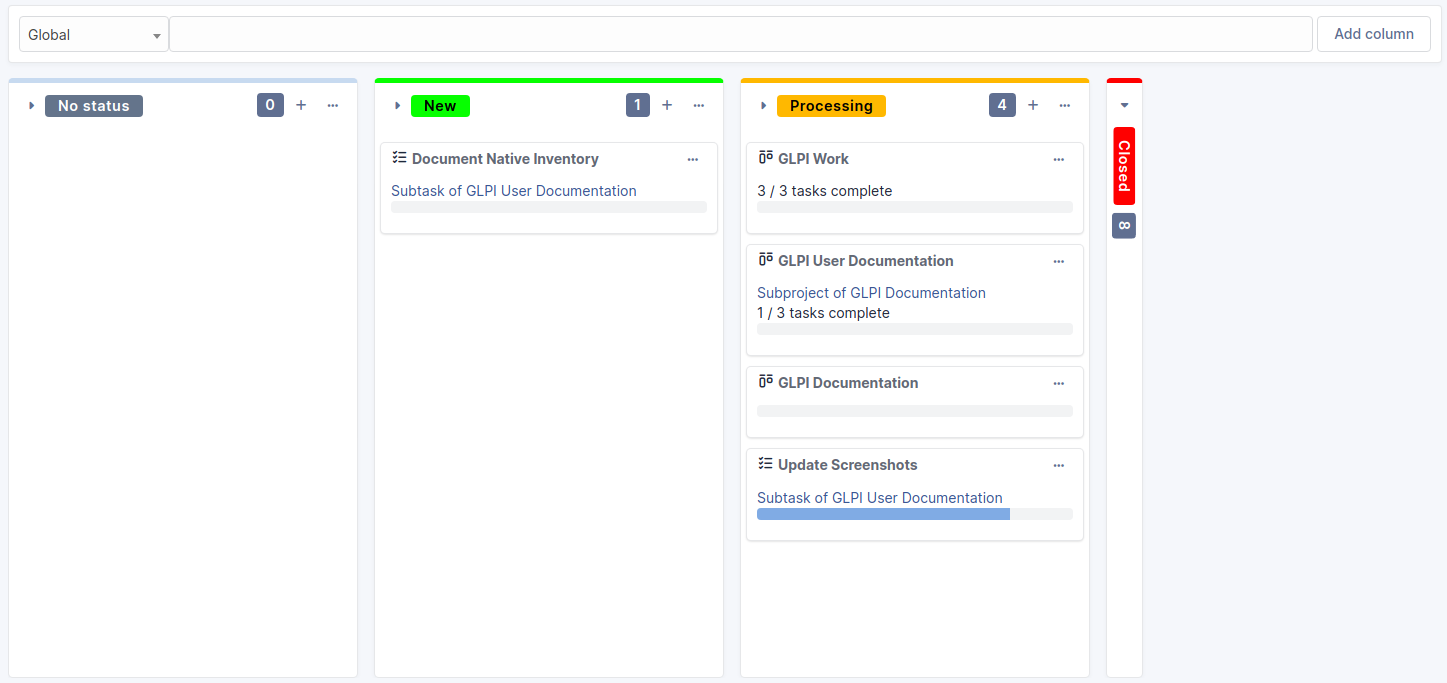Open GLPI Work card title

813,159
